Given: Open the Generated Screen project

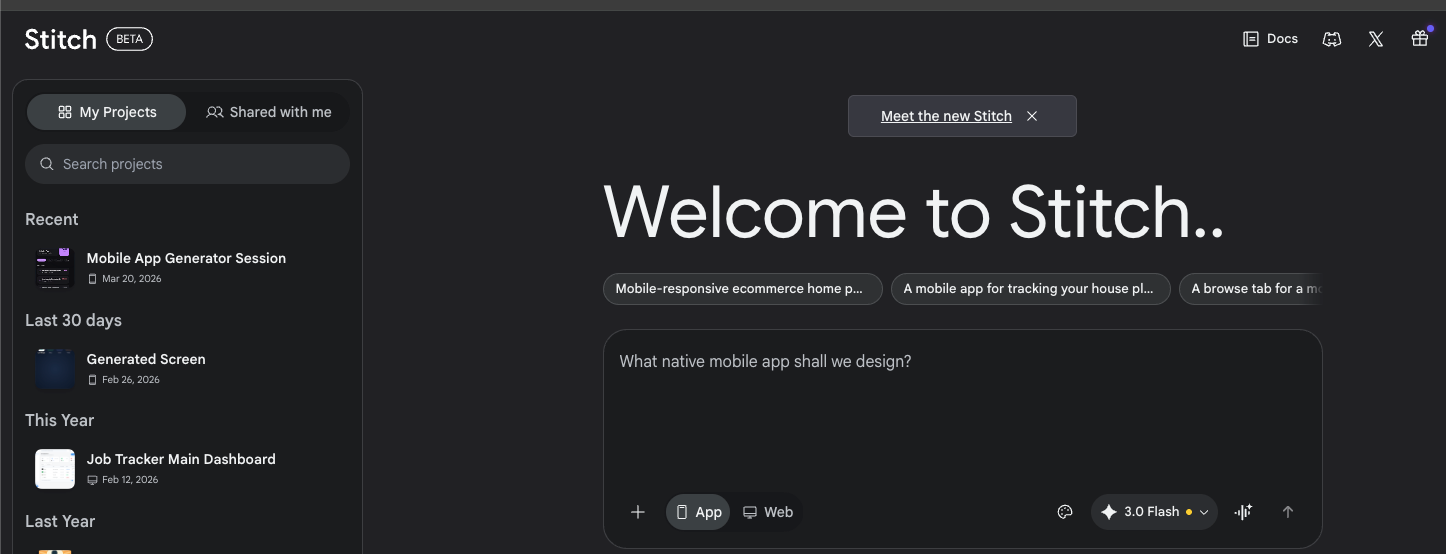Looking at the screenshot, I should pos(187,368).
